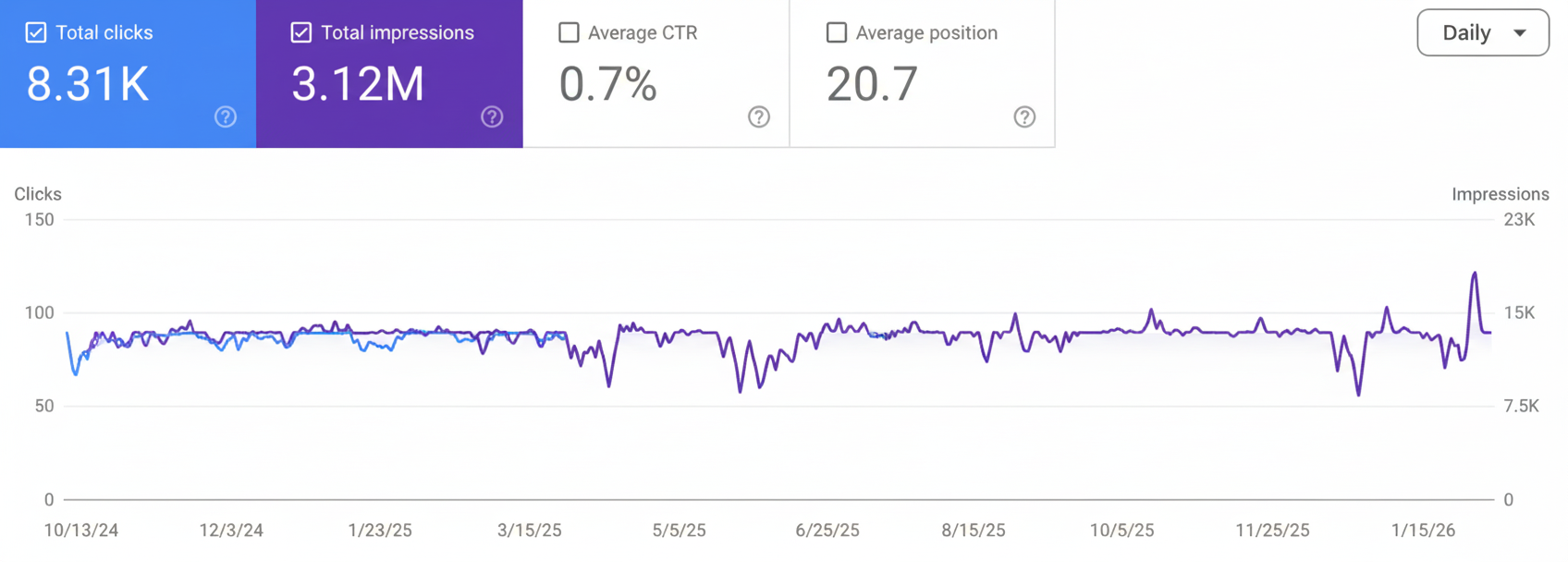Click the Clicks axis label
The height and width of the screenshot is (562, 1568).
click(38, 194)
